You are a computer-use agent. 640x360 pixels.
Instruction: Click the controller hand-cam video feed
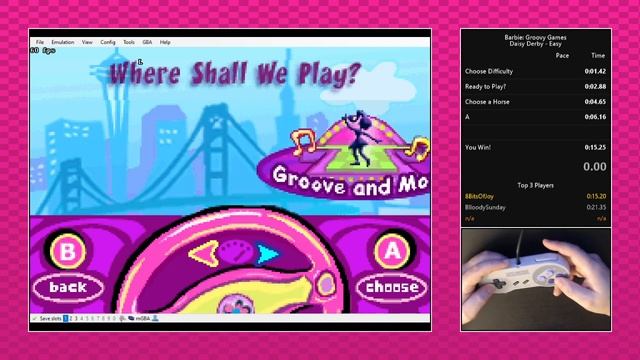pos(536,280)
